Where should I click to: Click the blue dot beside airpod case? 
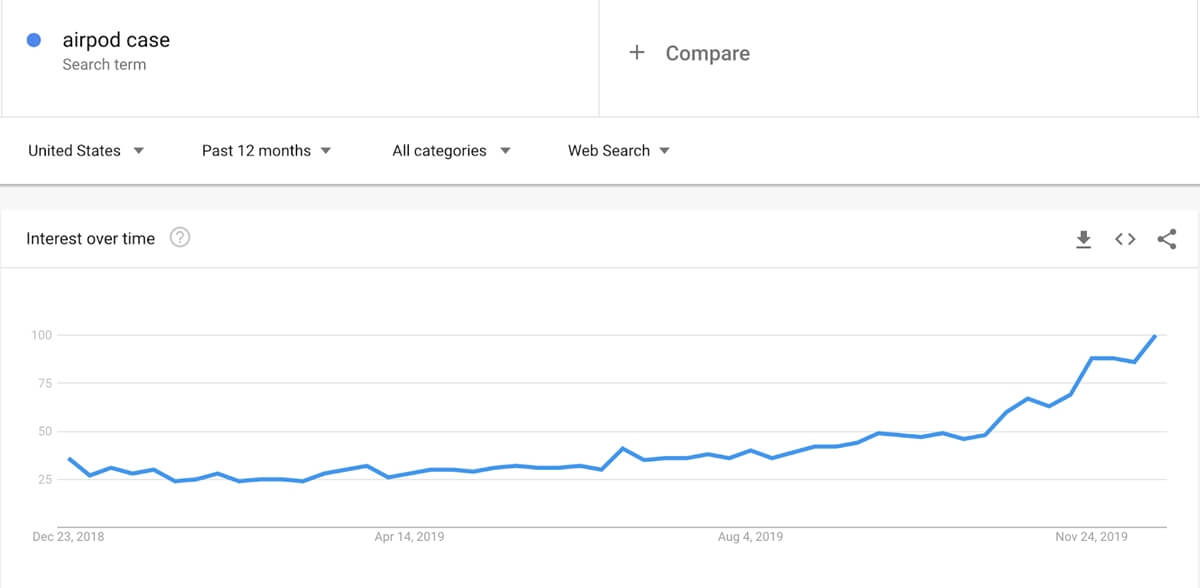pyautogui.click(x=34, y=40)
